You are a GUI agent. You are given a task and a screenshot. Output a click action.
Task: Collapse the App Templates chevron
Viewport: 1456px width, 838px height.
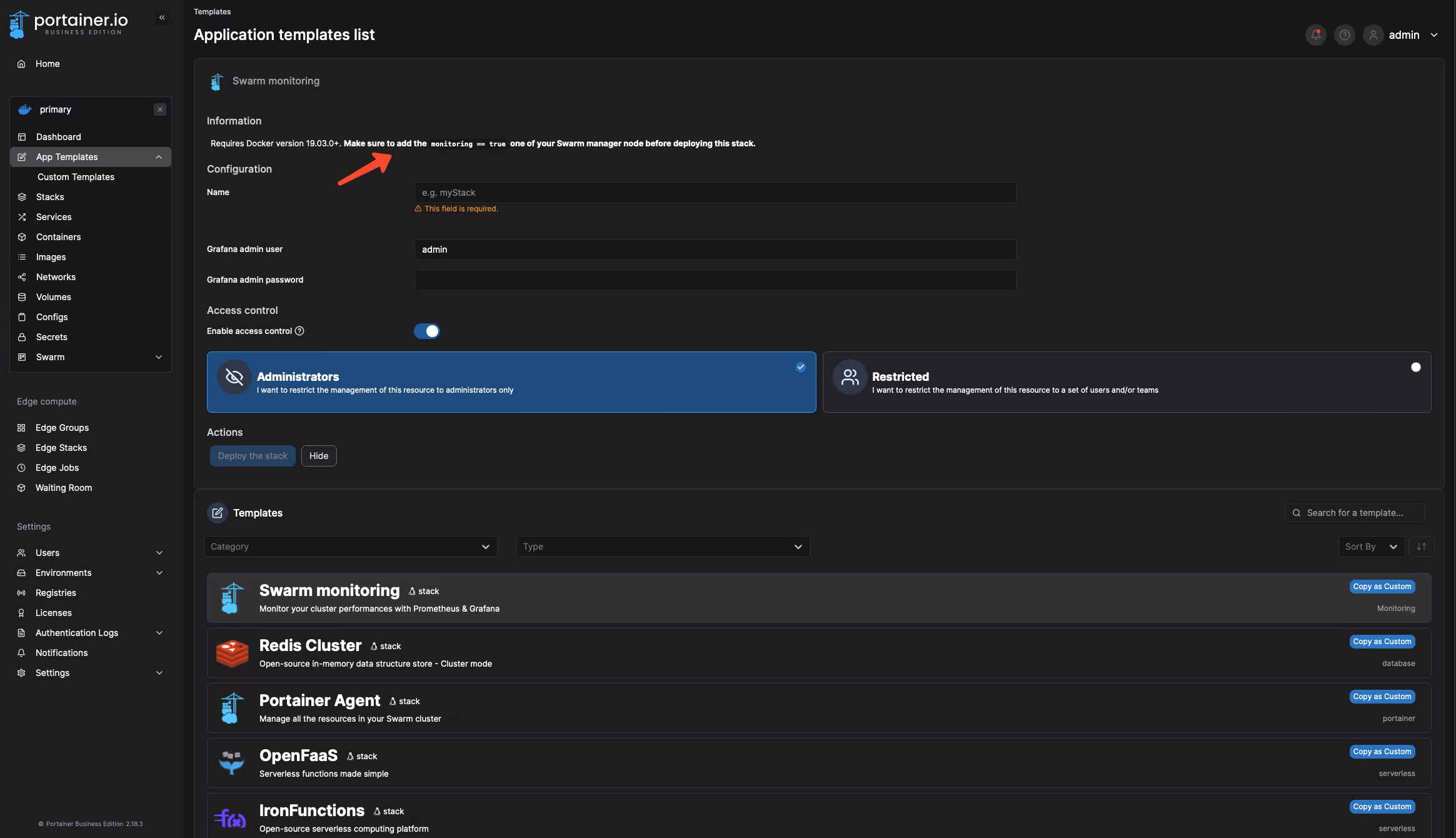click(x=159, y=157)
